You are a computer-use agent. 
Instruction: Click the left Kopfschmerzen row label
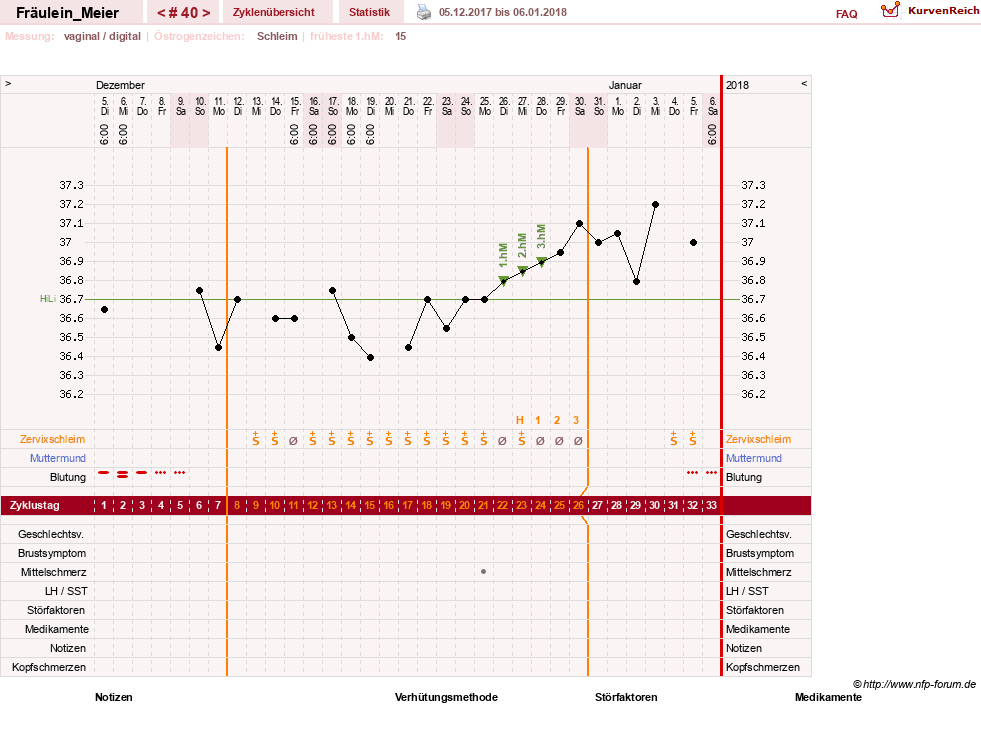click(x=49, y=667)
